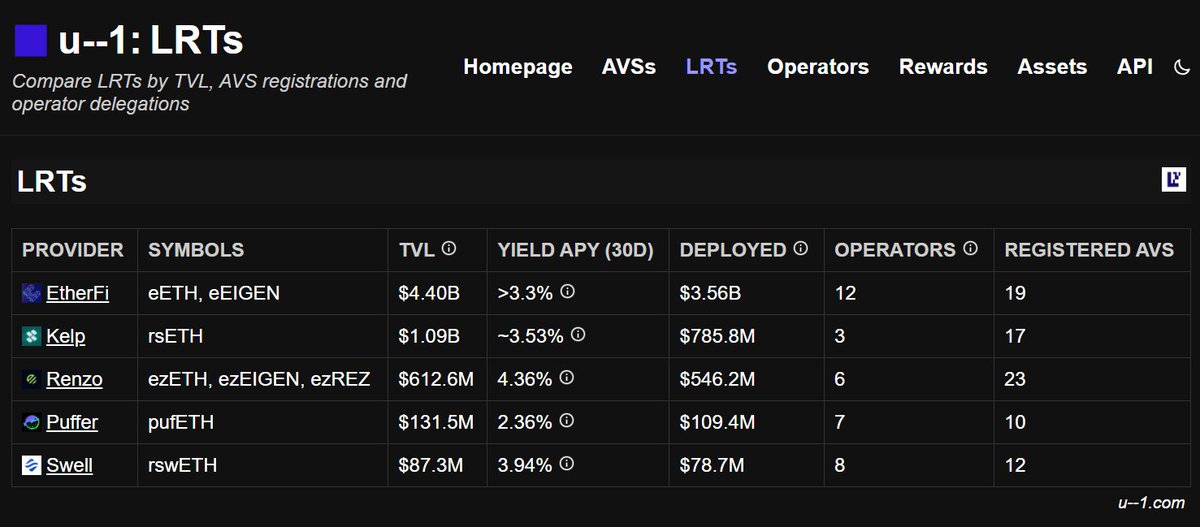Click deployed value $785.8M
The height and width of the screenshot is (527, 1200).
click(x=717, y=336)
